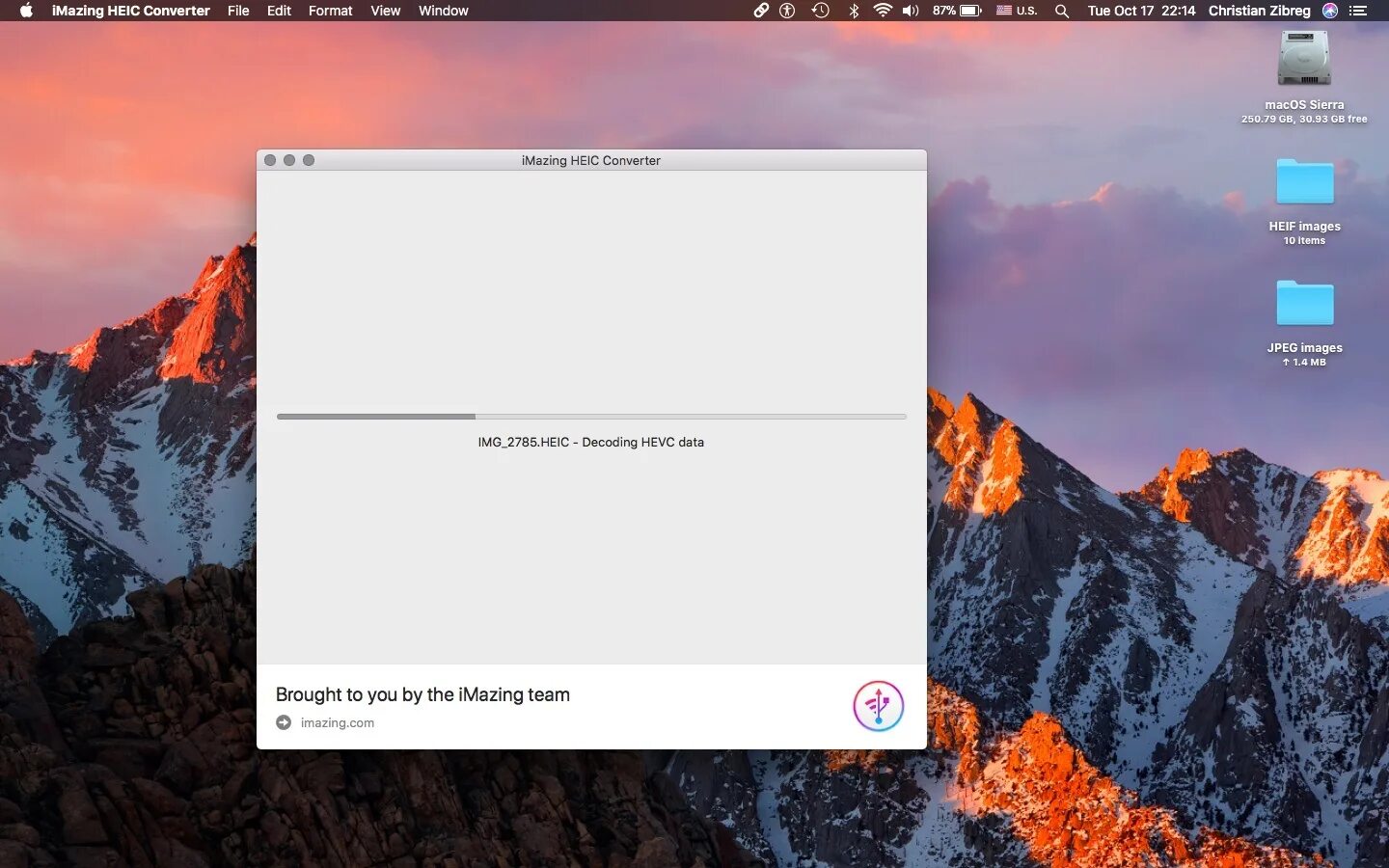The image size is (1389, 868).
Task: Open the File menu
Action: click(x=238, y=11)
